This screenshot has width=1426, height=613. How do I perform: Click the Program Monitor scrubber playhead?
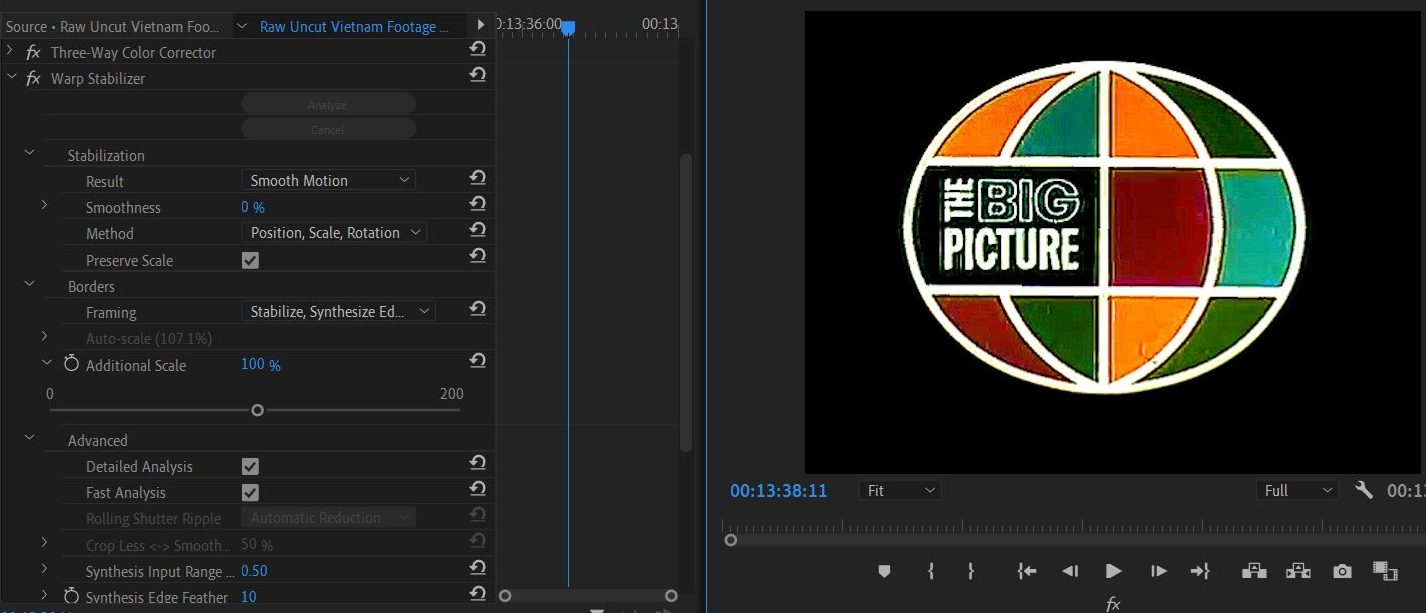coord(731,540)
